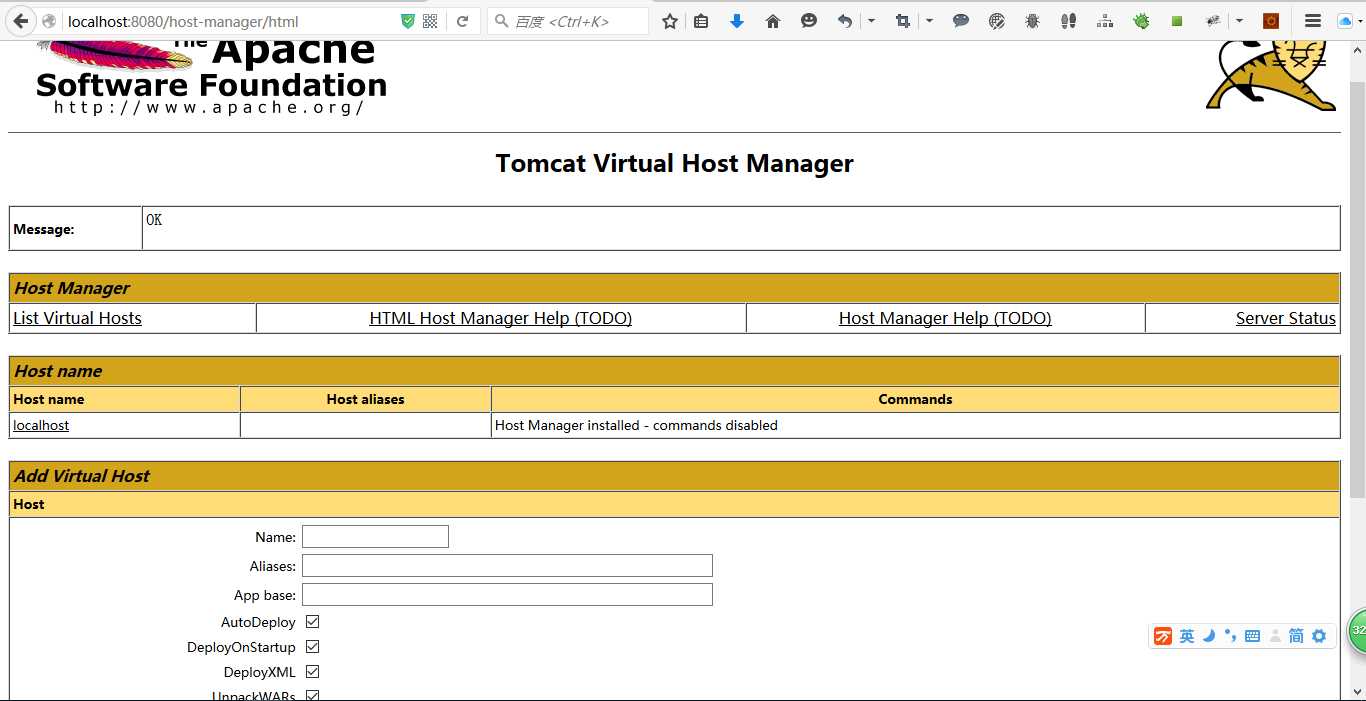
Task: Toggle punctuation mode in IME bar
Action: point(1230,636)
